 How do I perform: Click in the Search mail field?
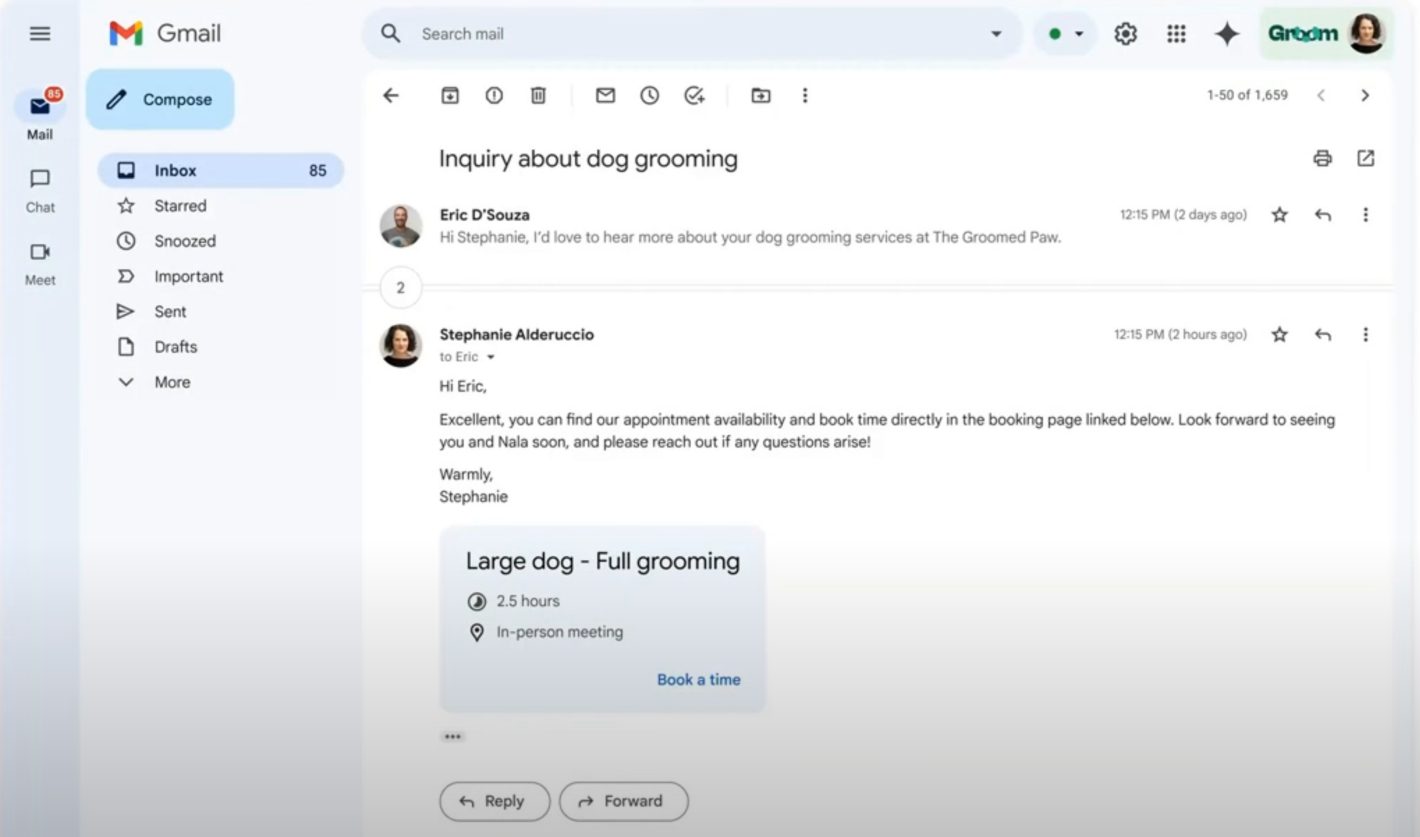point(690,34)
